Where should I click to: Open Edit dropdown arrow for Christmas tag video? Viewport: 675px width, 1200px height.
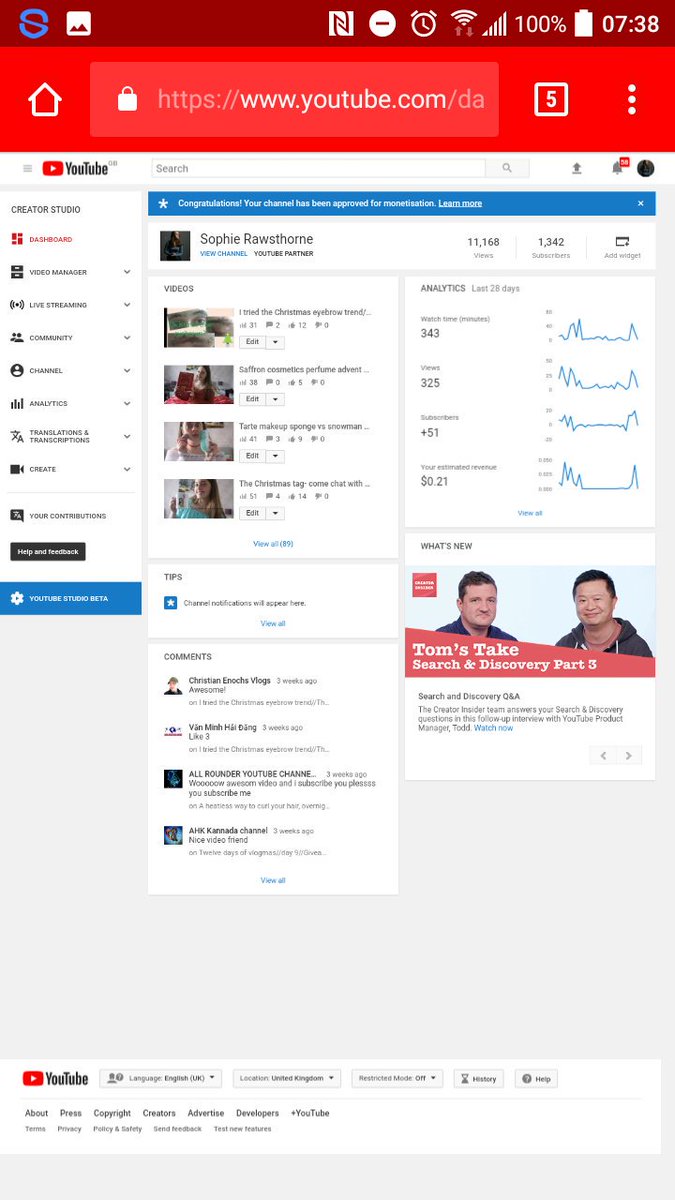pos(275,513)
